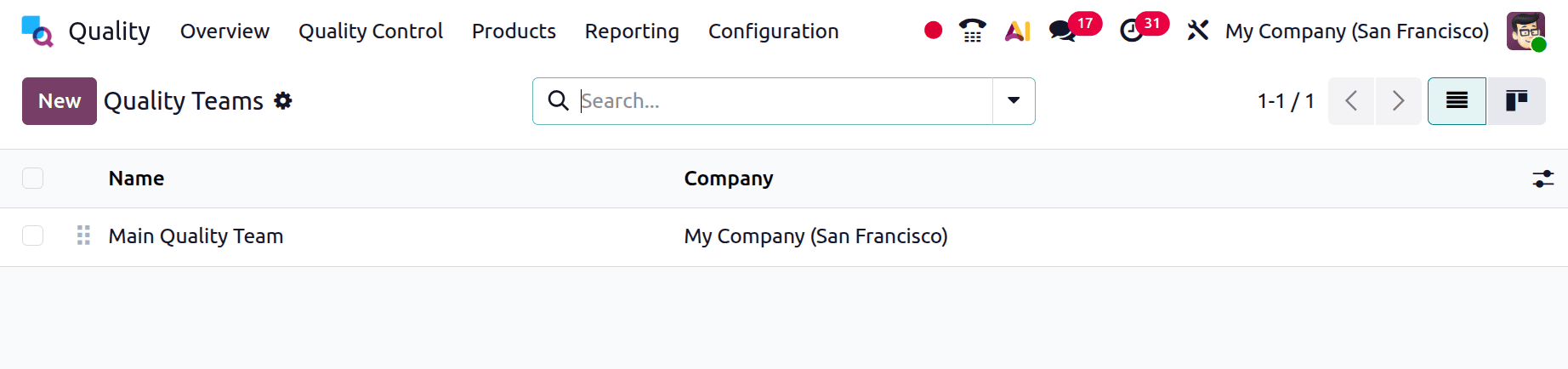The width and height of the screenshot is (1568, 369).
Task: Click the Quality Teams breadcrumb title
Action: pos(184,101)
